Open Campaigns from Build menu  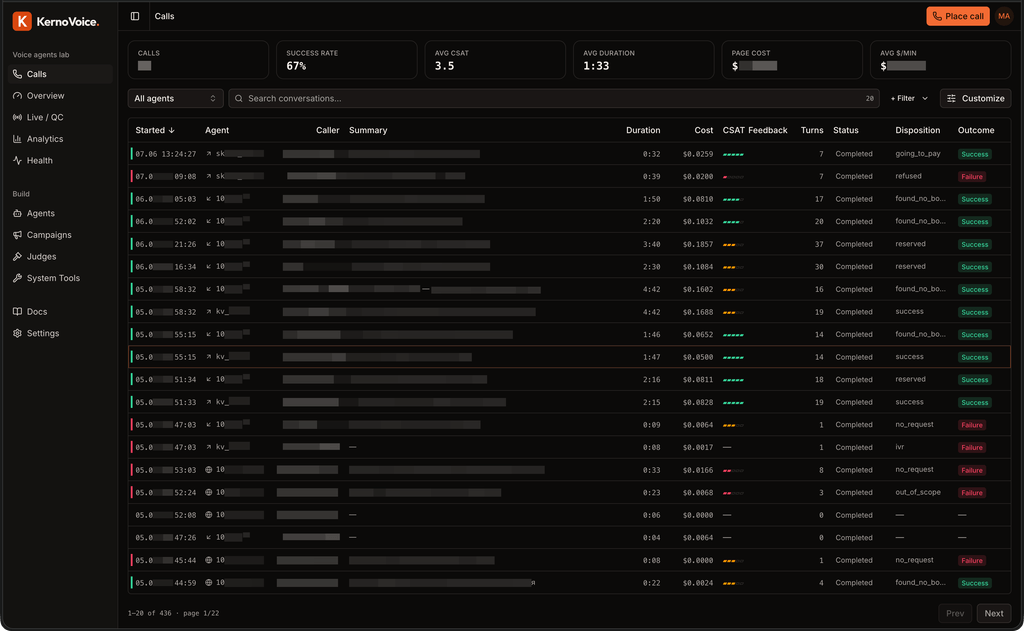(x=60, y=235)
